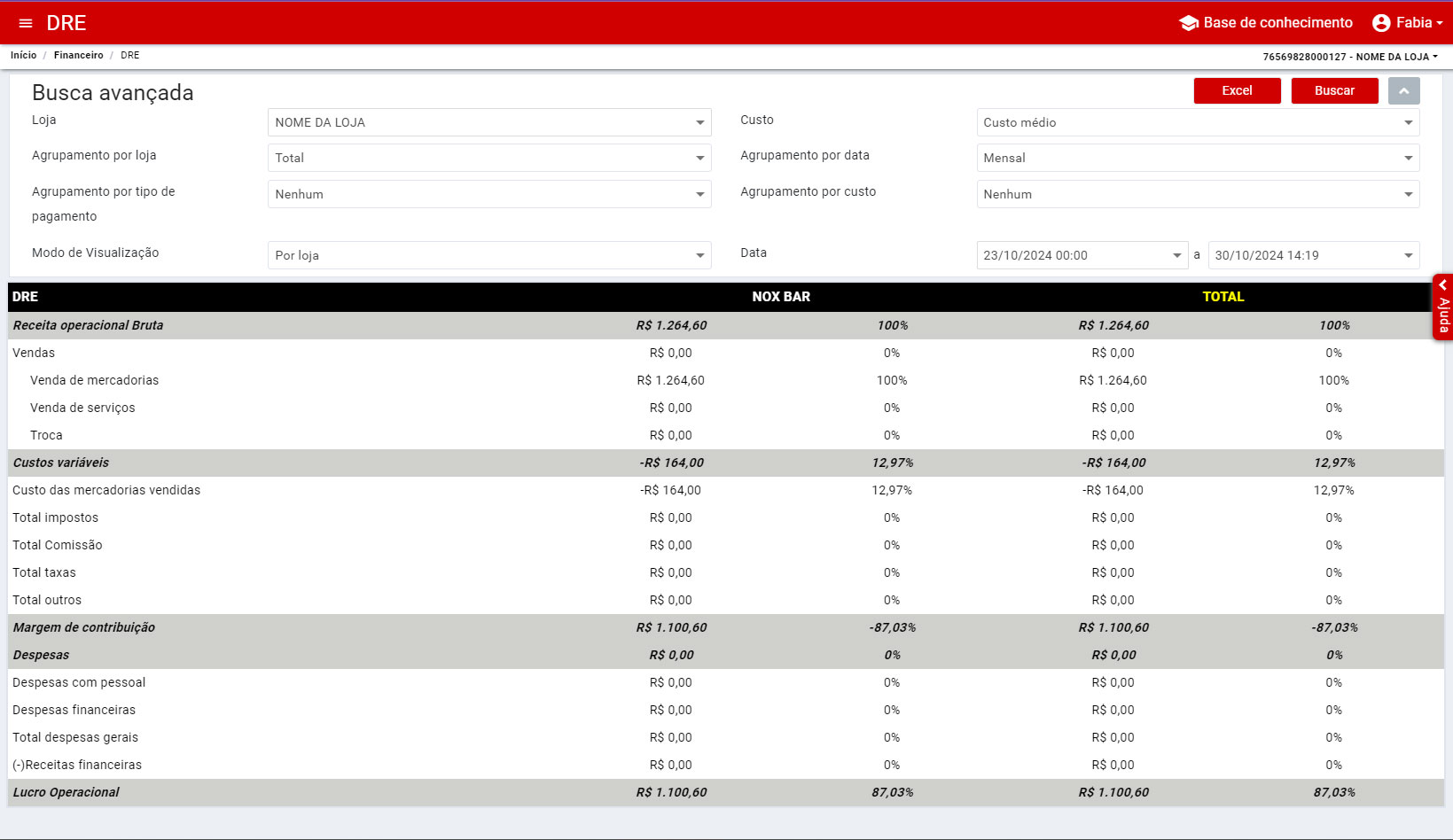The width and height of the screenshot is (1453, 840).
Task: Export the report with Excel button
Action: click(1237, 91)
